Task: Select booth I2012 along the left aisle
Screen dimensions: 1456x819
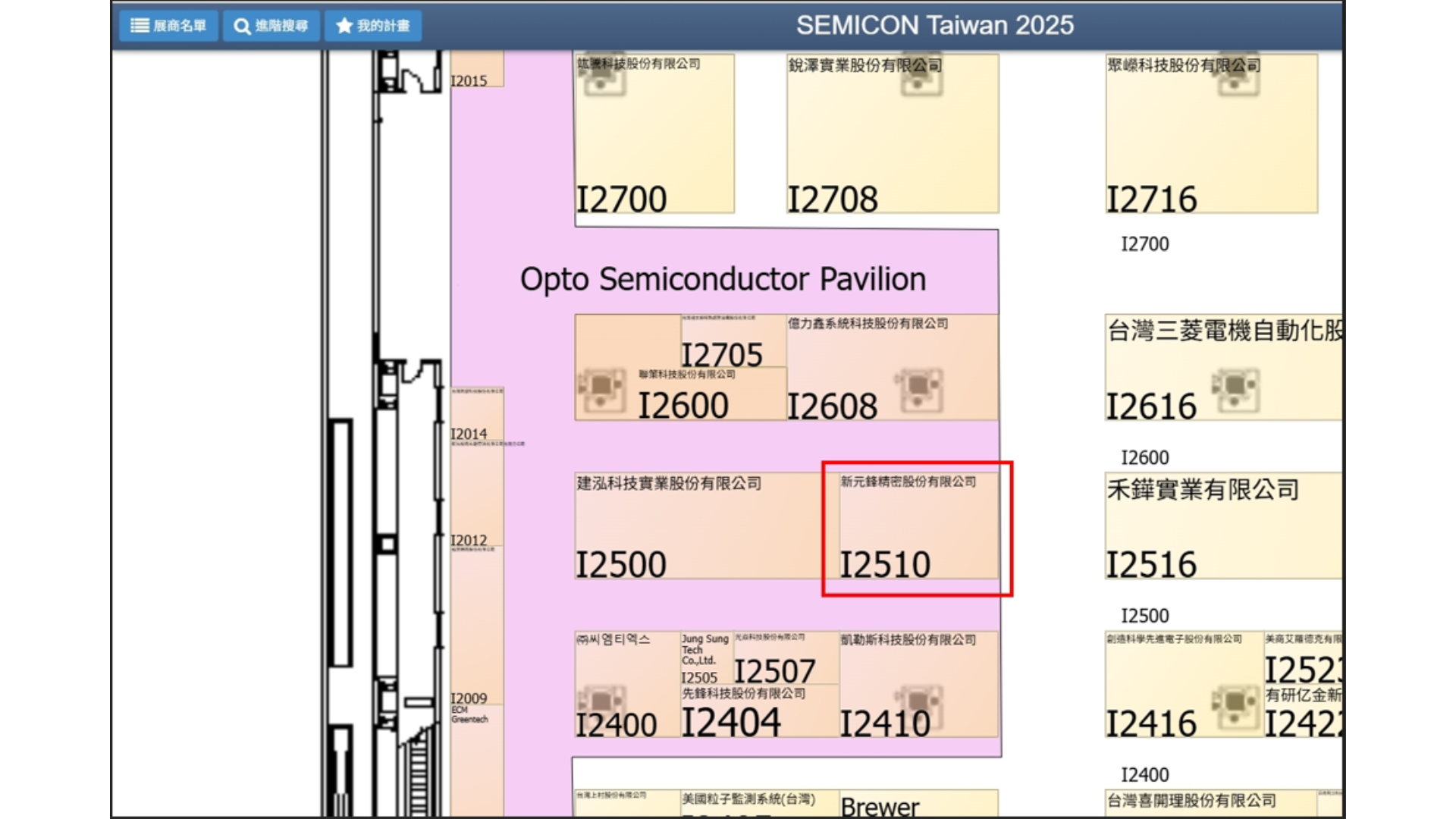Action: (477, 494)
